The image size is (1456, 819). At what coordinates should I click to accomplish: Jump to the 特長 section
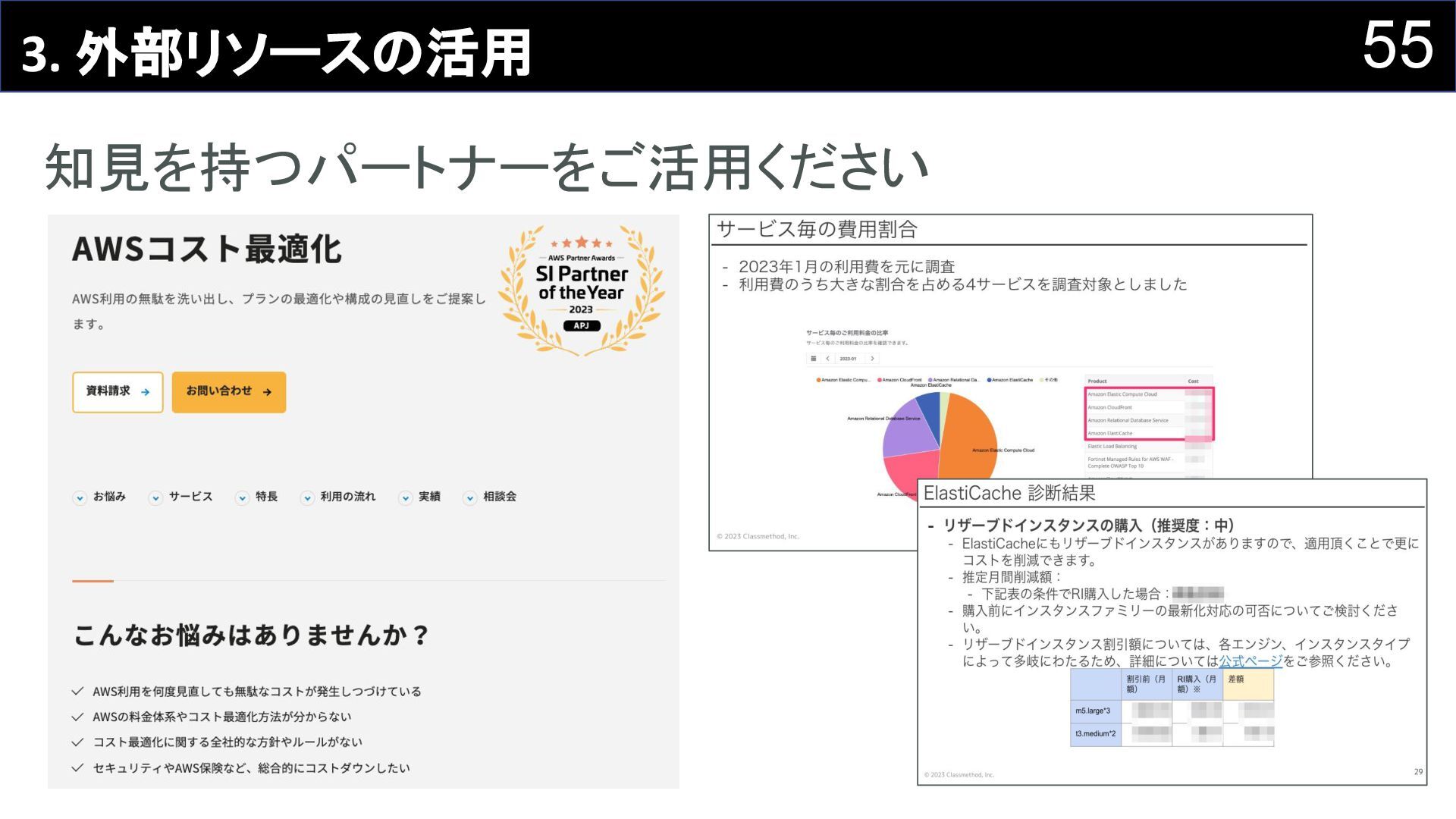point(266,497)
